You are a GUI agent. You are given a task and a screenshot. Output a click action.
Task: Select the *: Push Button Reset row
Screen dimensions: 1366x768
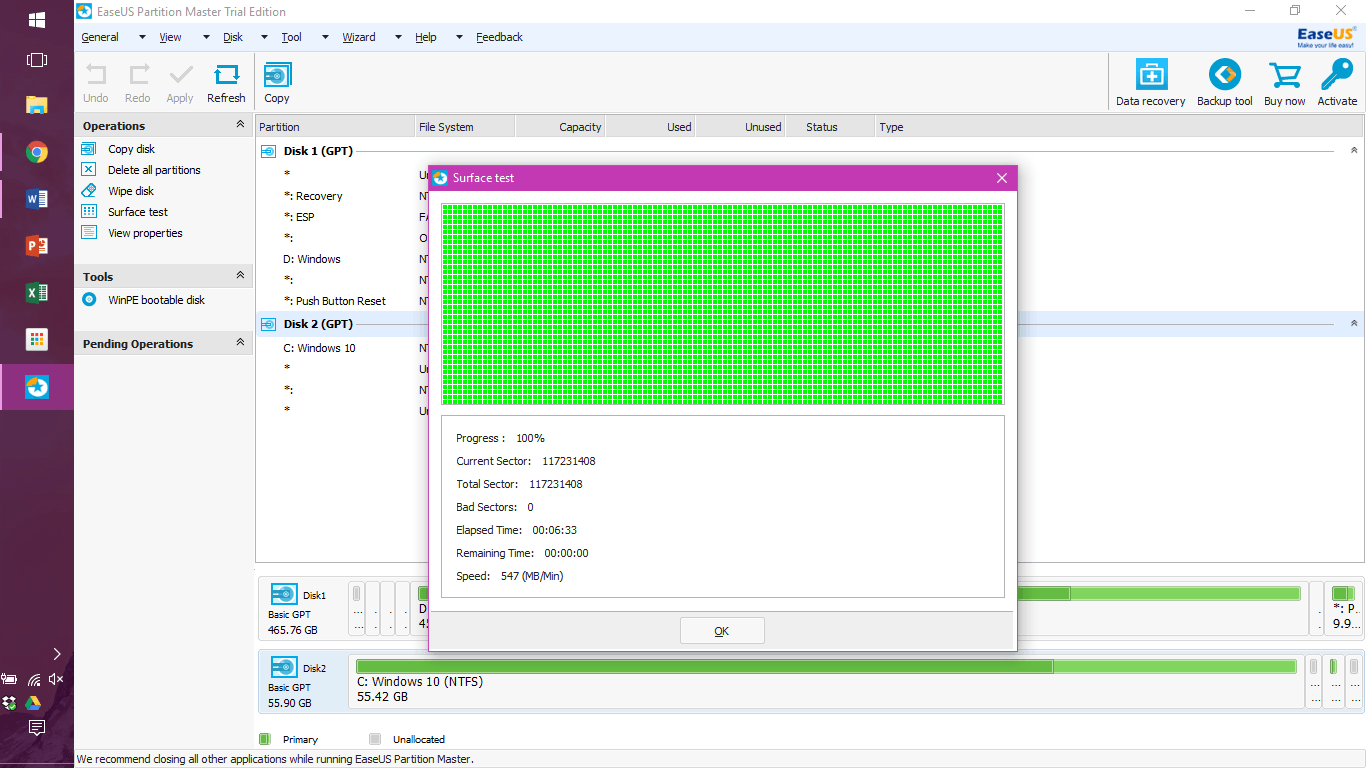coord(335,301)
